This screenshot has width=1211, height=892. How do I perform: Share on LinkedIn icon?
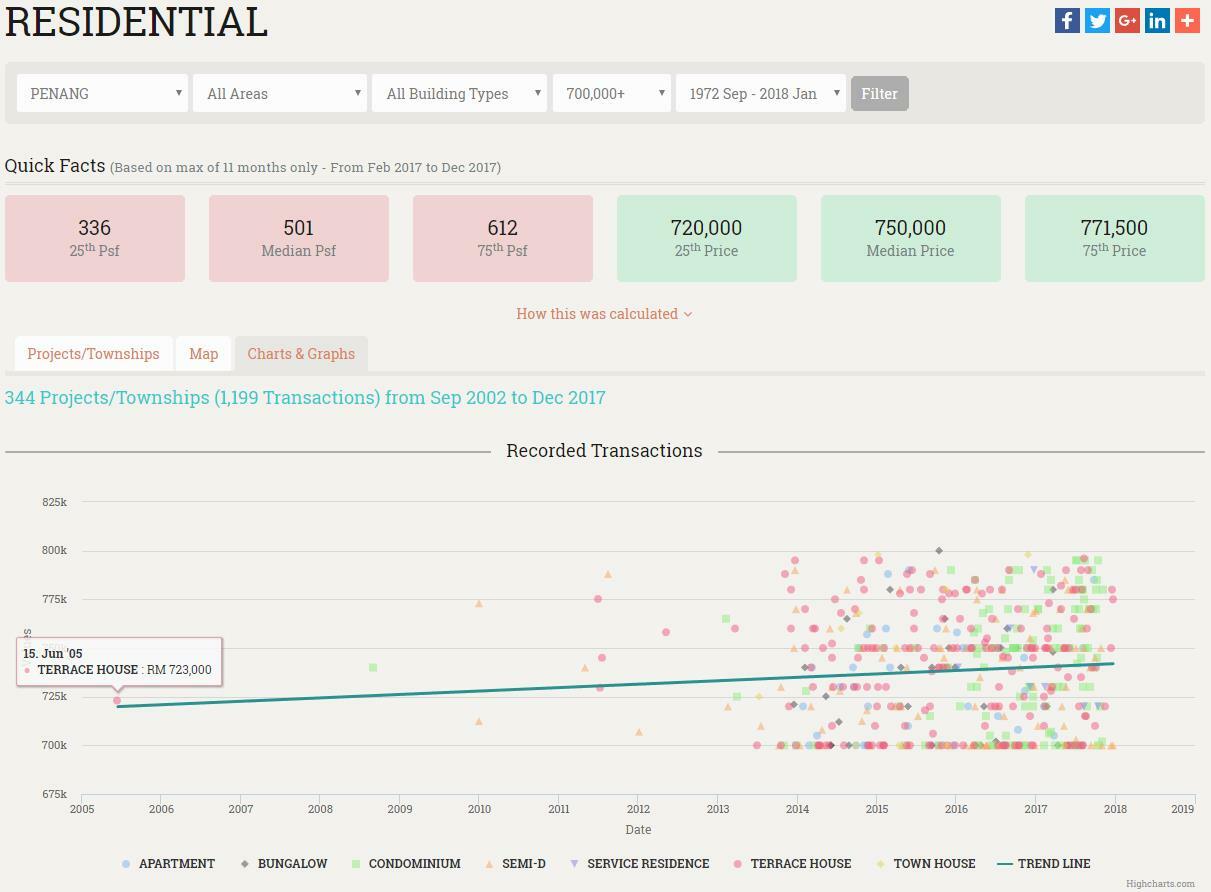coord(1157,20)
